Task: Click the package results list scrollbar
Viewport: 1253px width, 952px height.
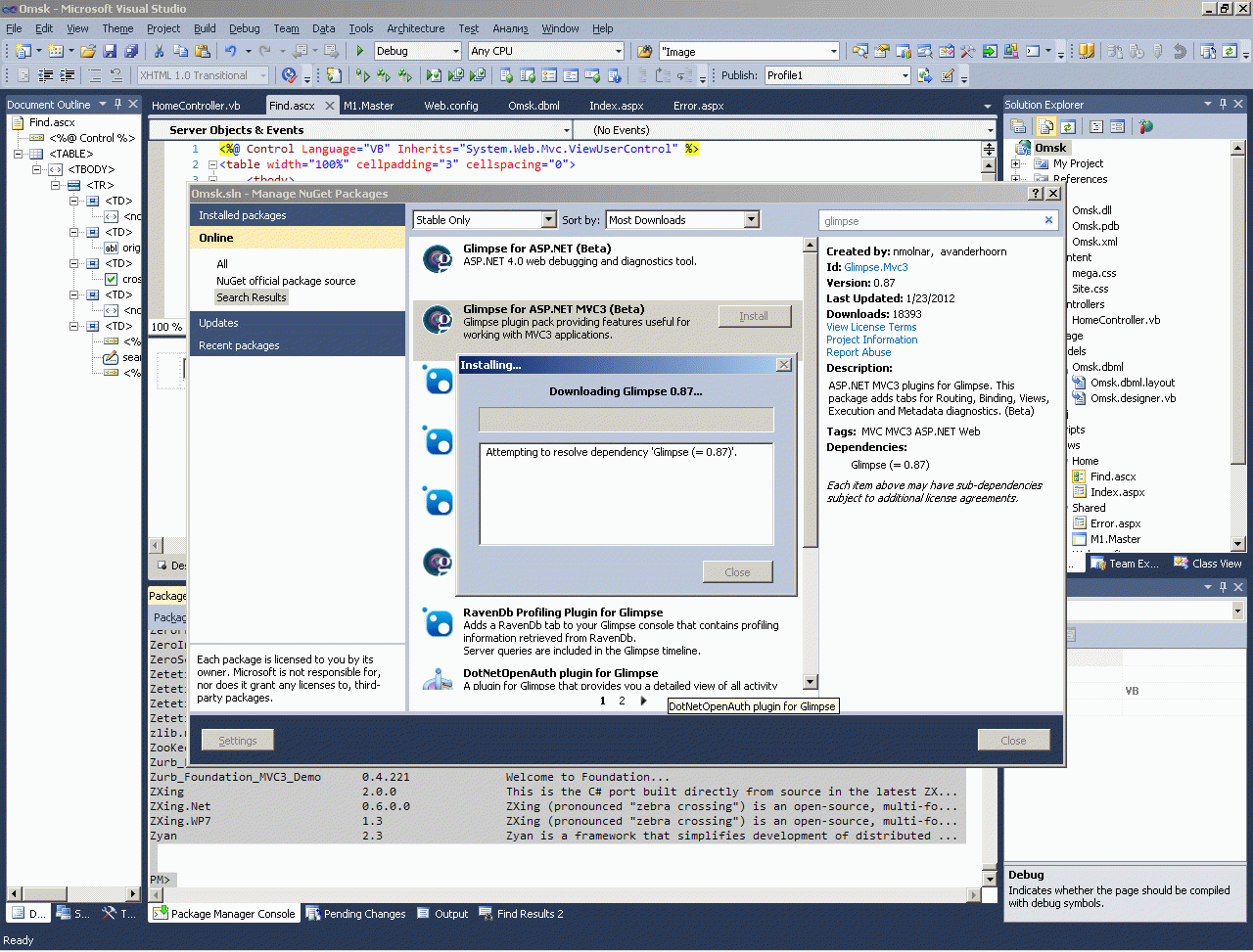Action: coord(810,465)
